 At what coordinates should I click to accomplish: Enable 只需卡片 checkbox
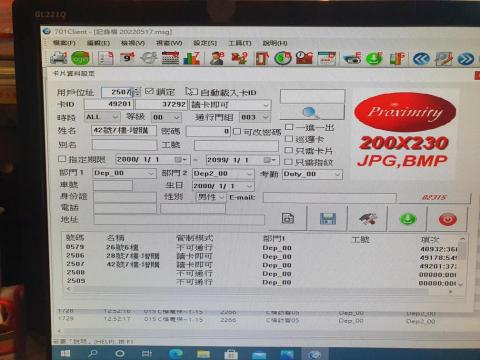(289, 150)
